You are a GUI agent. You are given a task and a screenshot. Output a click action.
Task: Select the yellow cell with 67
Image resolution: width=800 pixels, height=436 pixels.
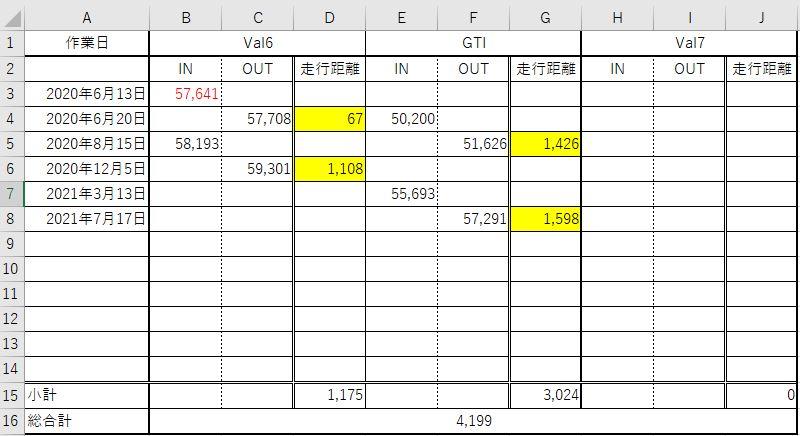330,119
